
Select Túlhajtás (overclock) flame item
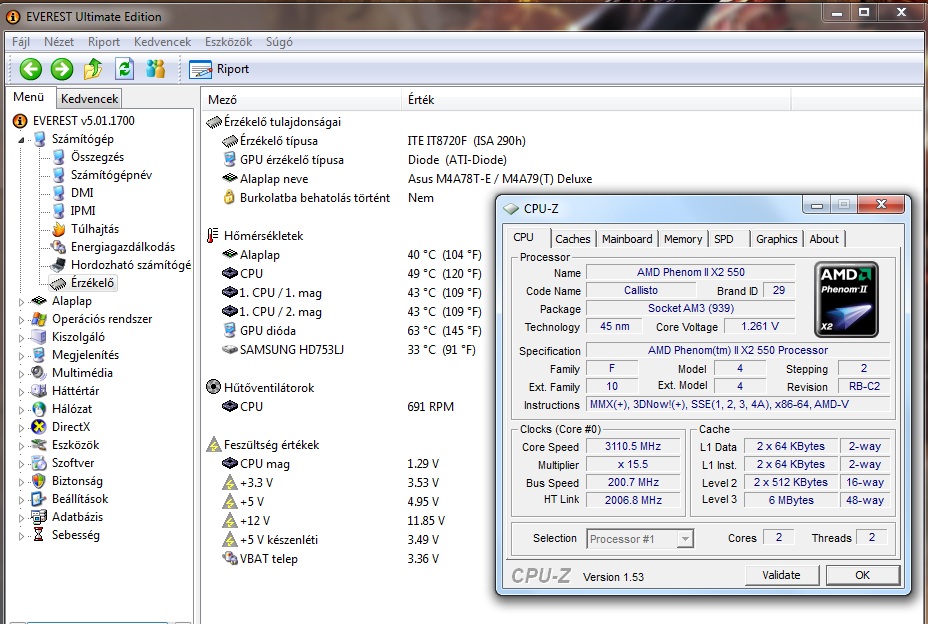tap(95, 229)
